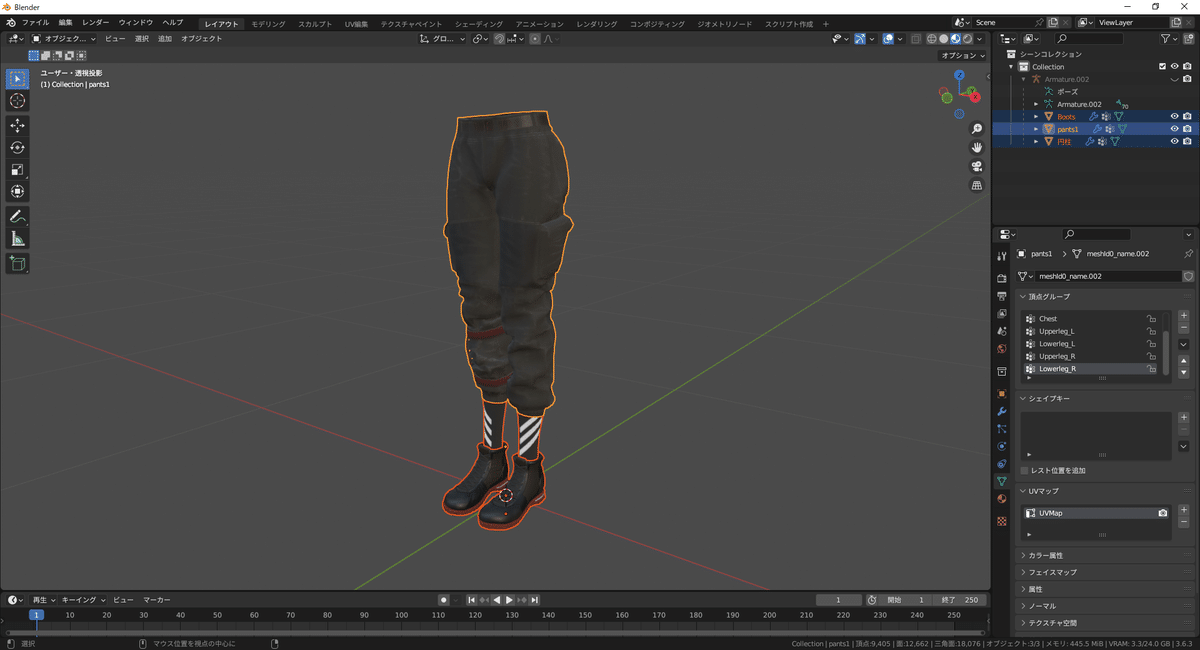The height and width of the screenshot is (650, 1200).
Task: Select the Add Cube tool
Action: pos(18,264)
